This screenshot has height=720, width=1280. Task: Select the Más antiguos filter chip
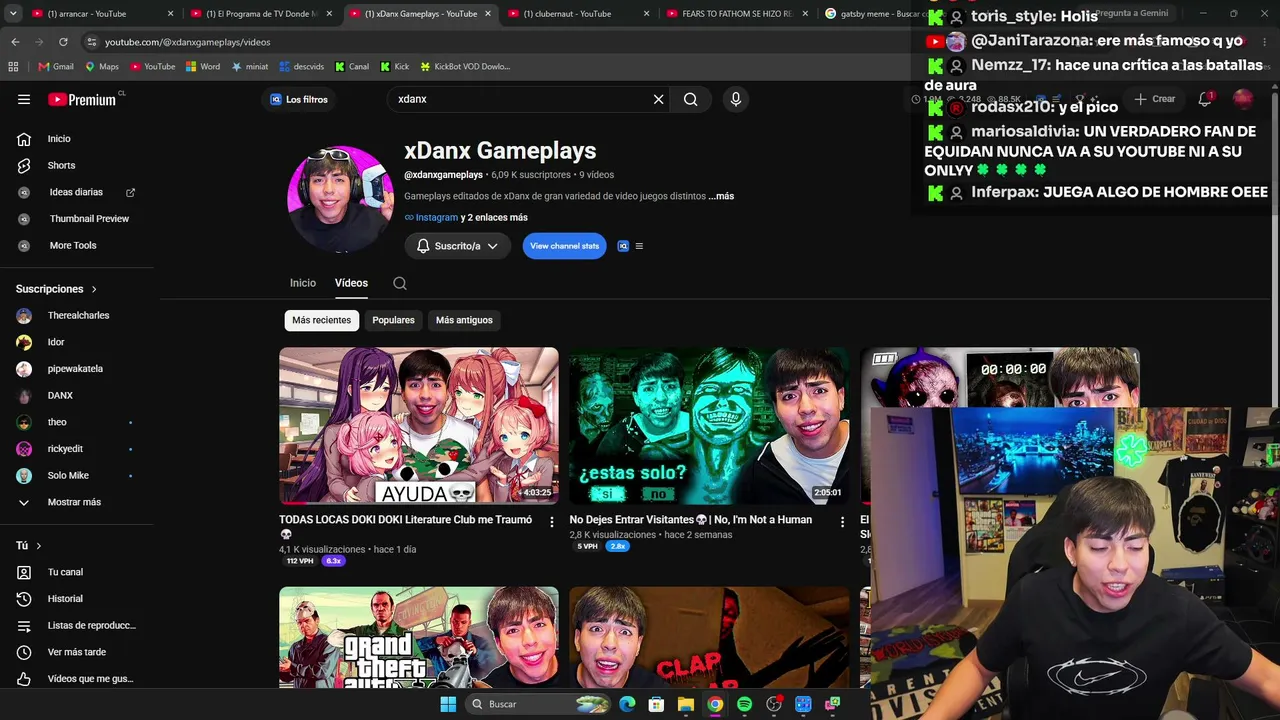(464, 320)
